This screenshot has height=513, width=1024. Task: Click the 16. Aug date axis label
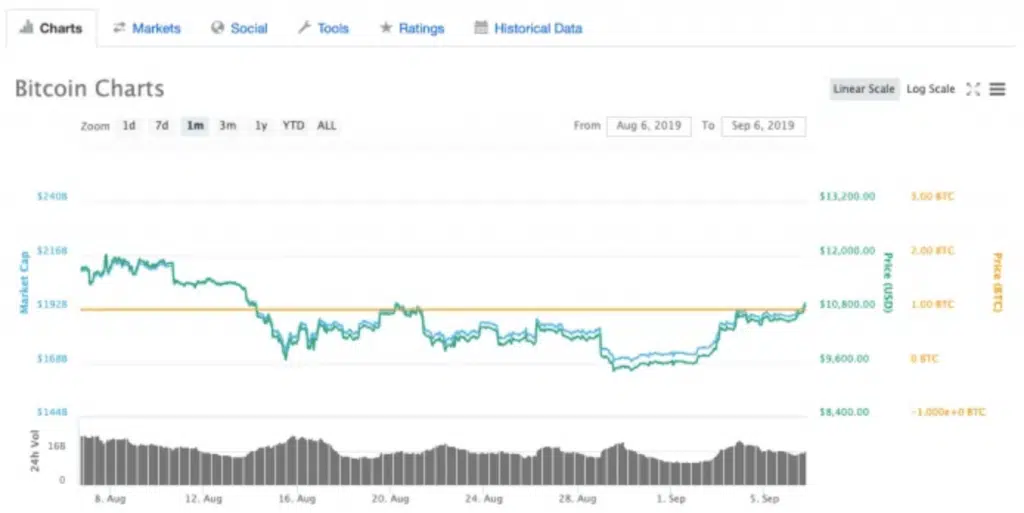pyautogui.click(x=297, y=499)
